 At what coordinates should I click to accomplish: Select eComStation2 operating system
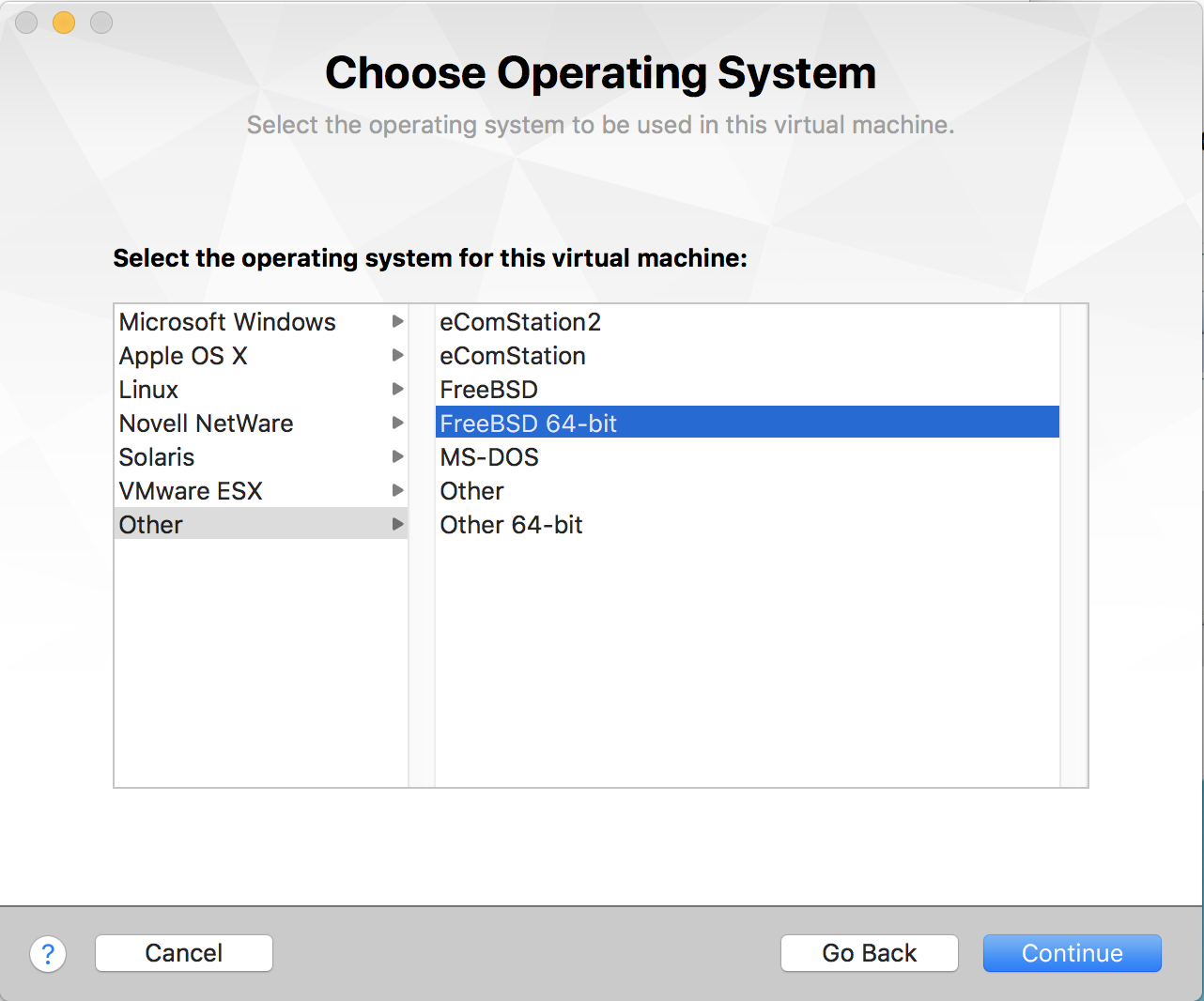click(520, 322)
